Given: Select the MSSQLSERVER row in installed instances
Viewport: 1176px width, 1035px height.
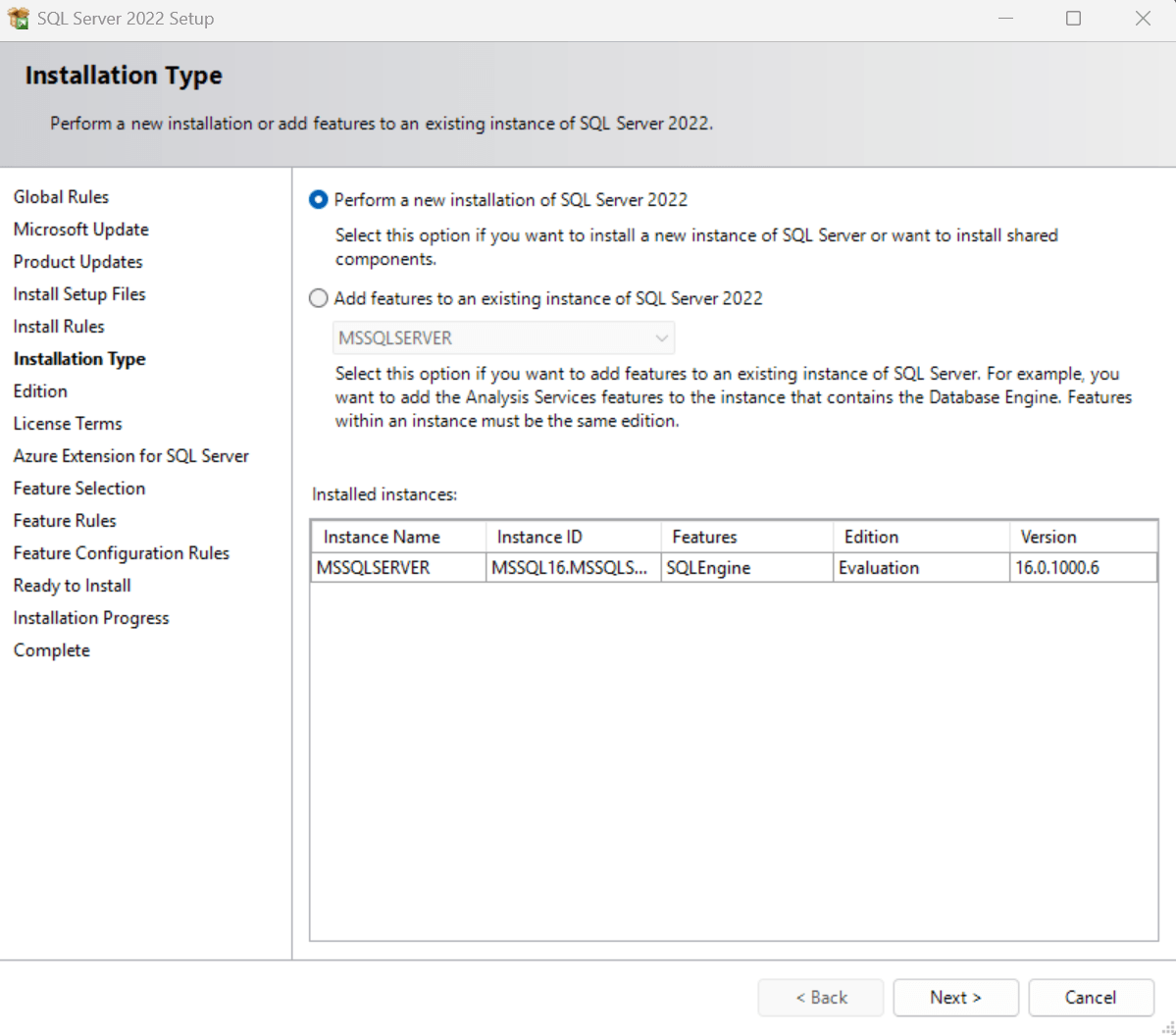Looking at the screenshot, I should [x=374, y=568].
